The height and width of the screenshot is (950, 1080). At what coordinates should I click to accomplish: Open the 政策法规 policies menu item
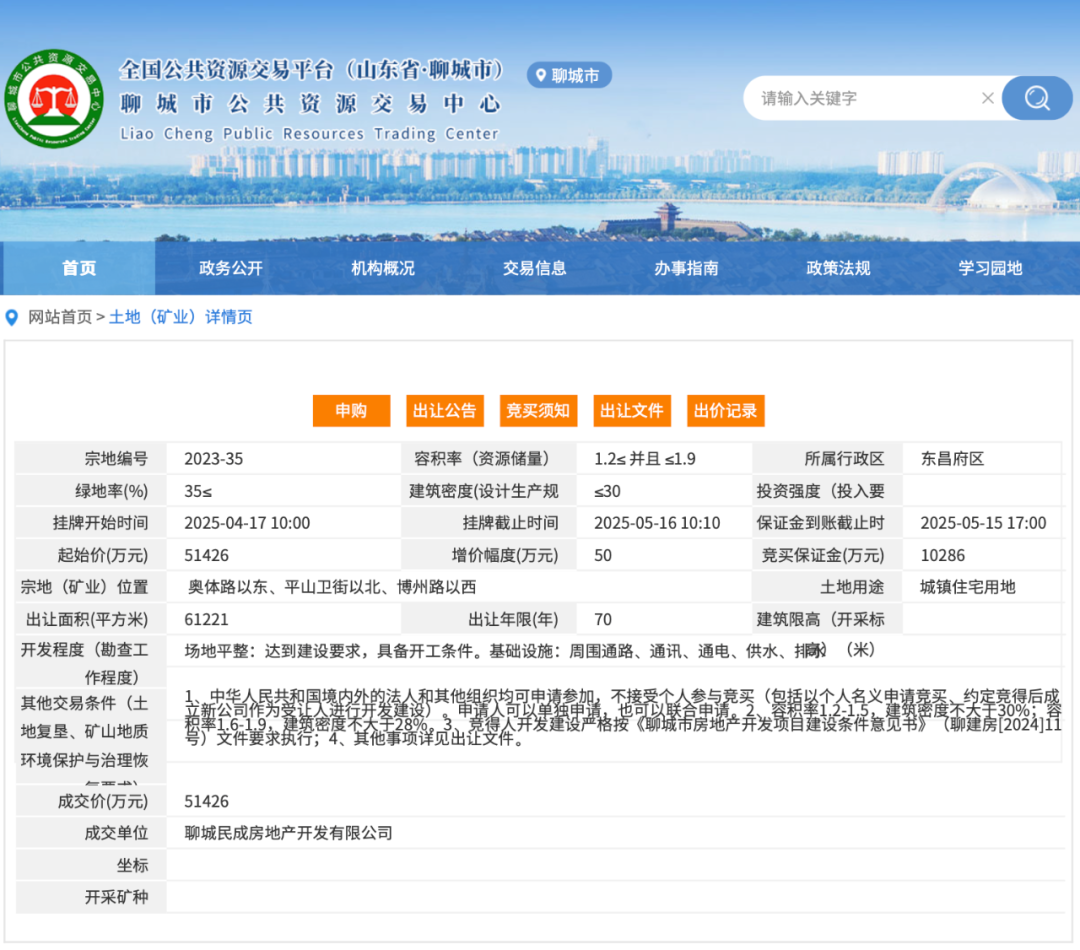837,268
